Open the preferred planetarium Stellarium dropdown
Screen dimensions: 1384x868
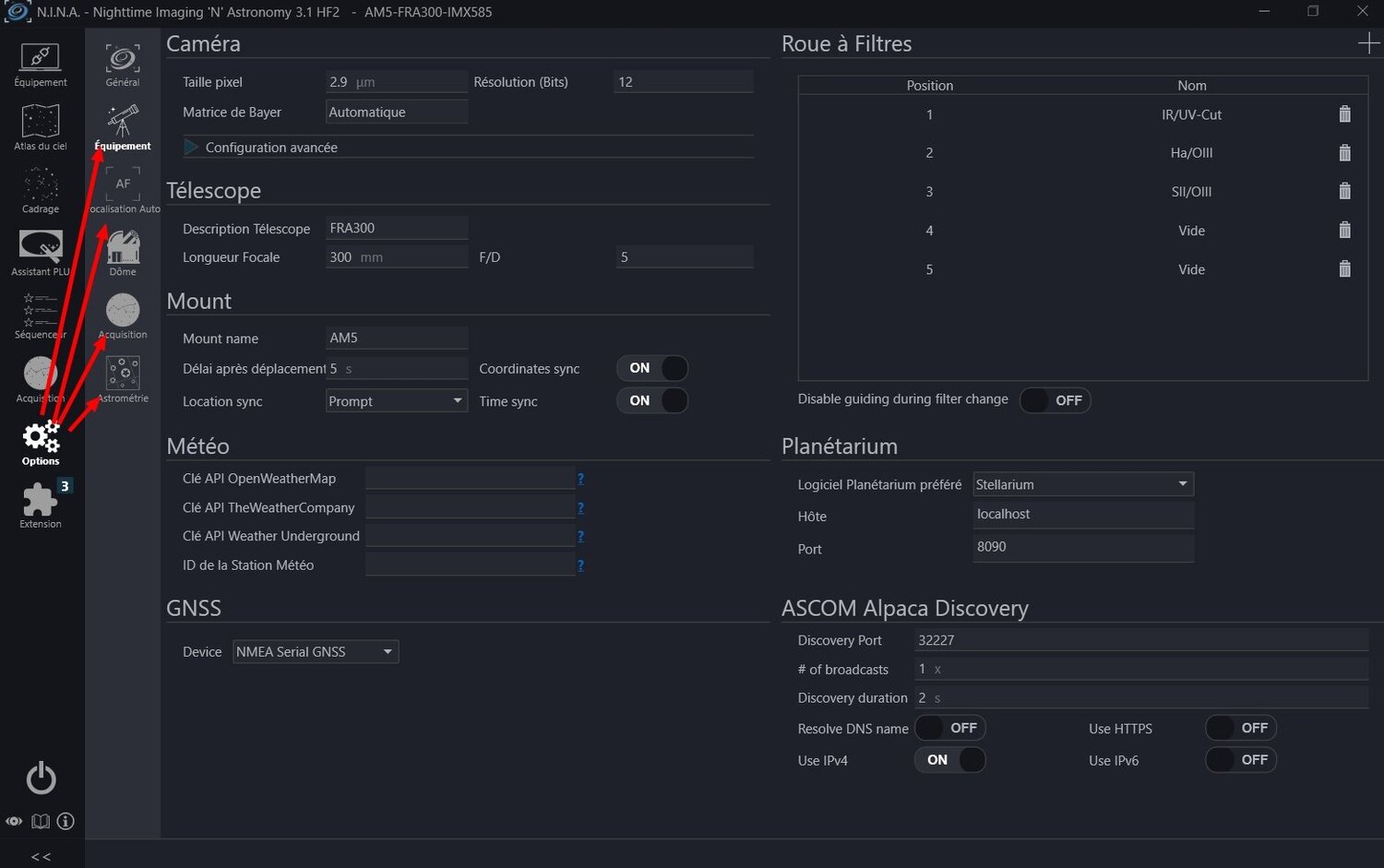point(1082,484)
